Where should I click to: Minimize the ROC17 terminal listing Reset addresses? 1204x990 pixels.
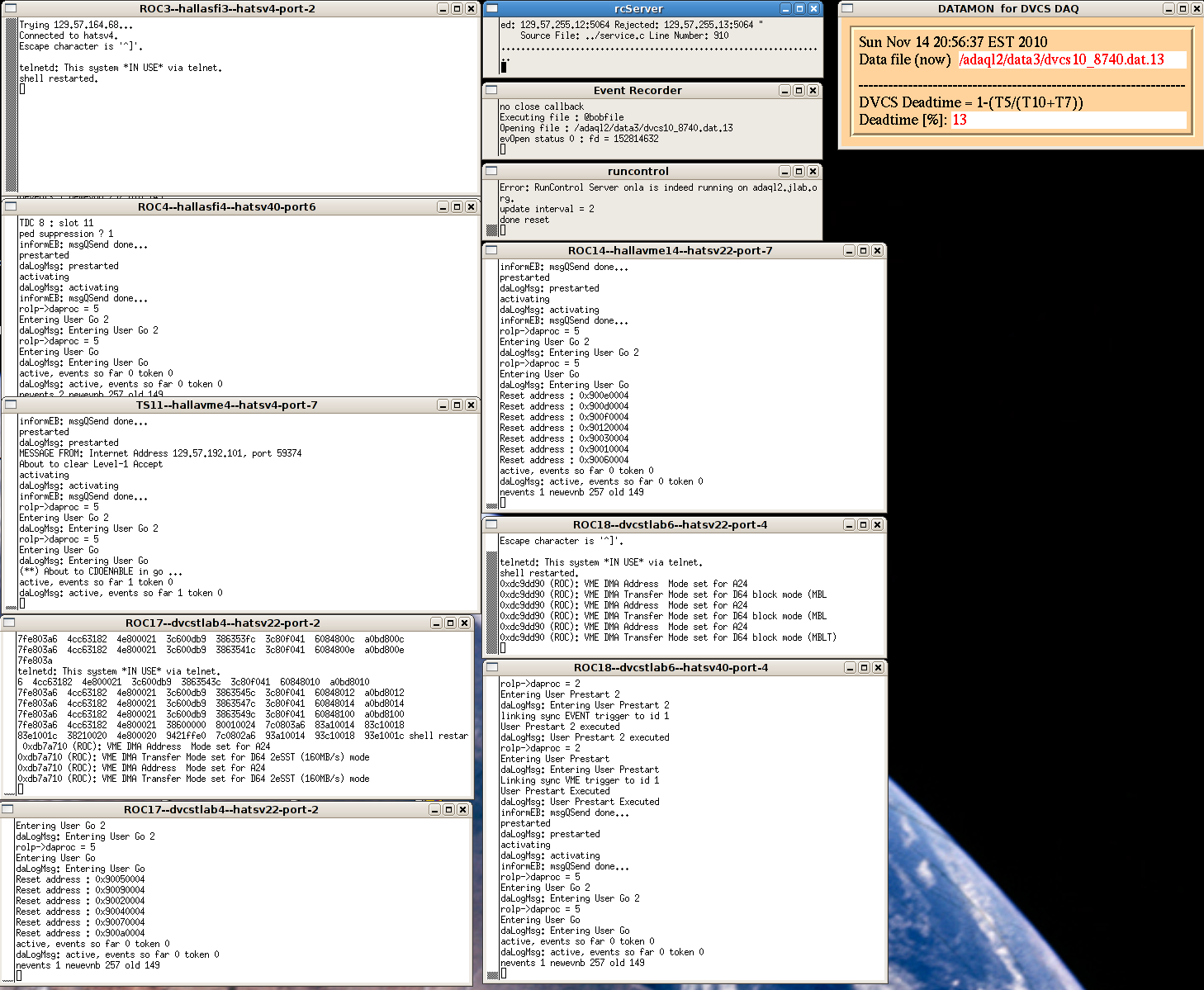434,809
